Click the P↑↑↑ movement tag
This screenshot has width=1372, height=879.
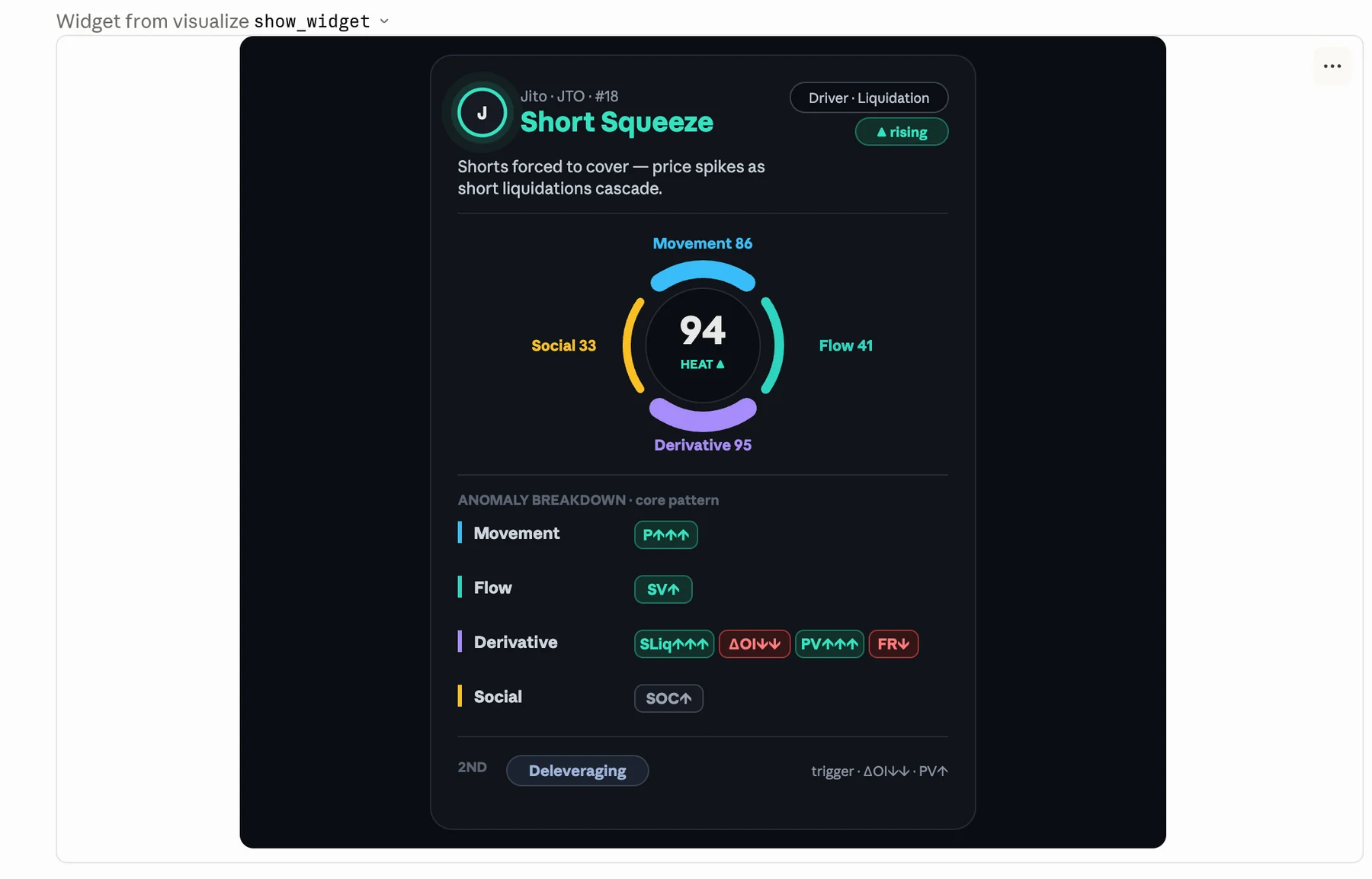[x=665, y=534]
